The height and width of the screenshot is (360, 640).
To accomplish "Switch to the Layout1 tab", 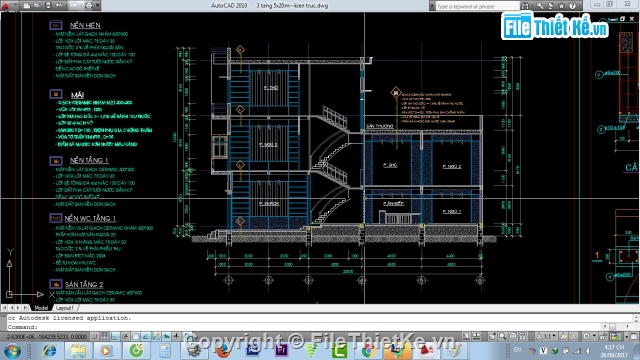I will point(65,308).
